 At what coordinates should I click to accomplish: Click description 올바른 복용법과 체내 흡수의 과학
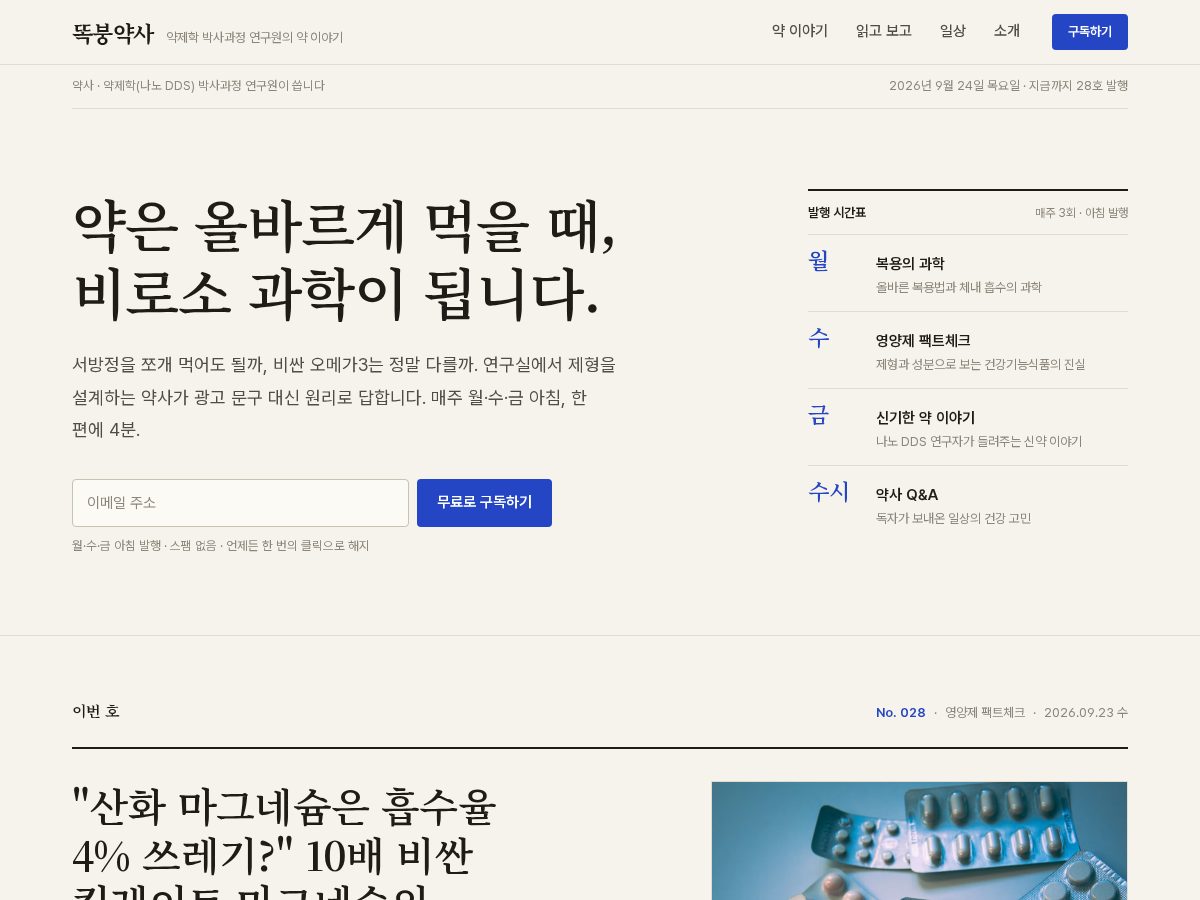coord(959,288)
